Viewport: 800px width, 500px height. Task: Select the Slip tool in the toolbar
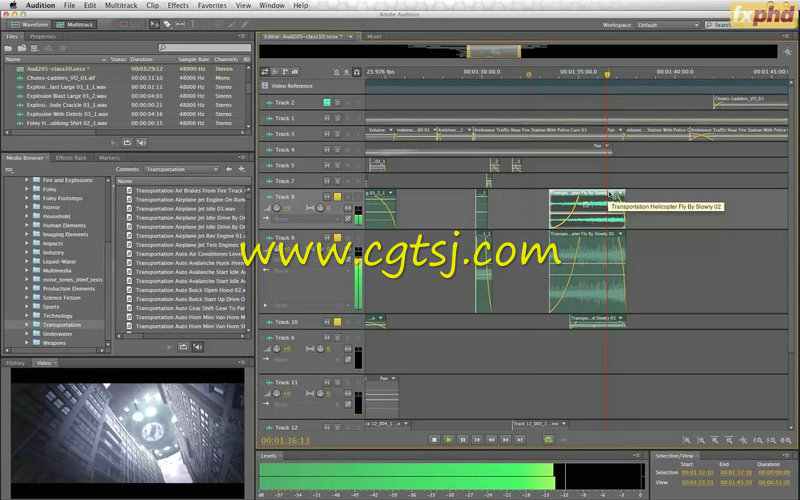180,24
